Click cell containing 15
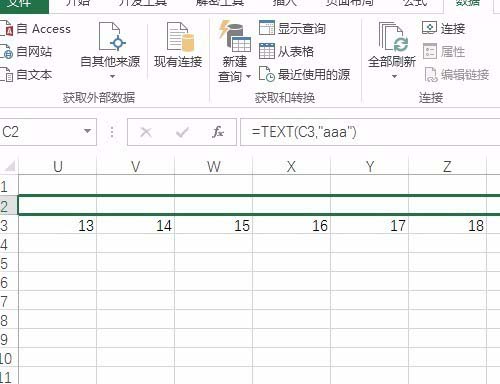The image size is (500, 384). [214, 225]
